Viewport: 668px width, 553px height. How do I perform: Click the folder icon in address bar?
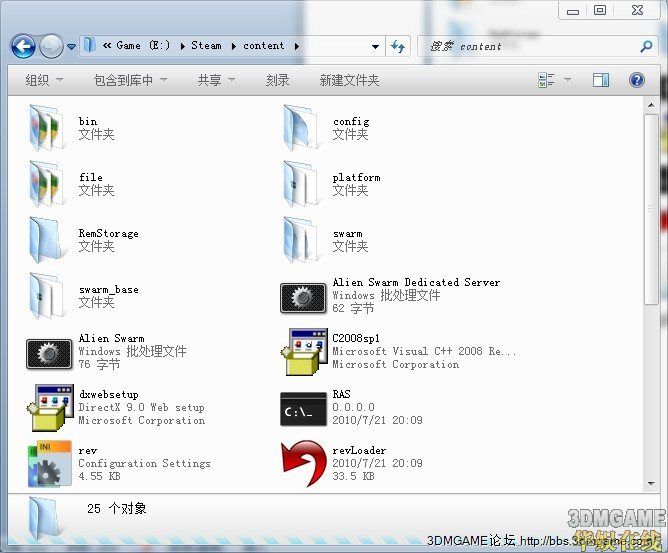point(89,45)
